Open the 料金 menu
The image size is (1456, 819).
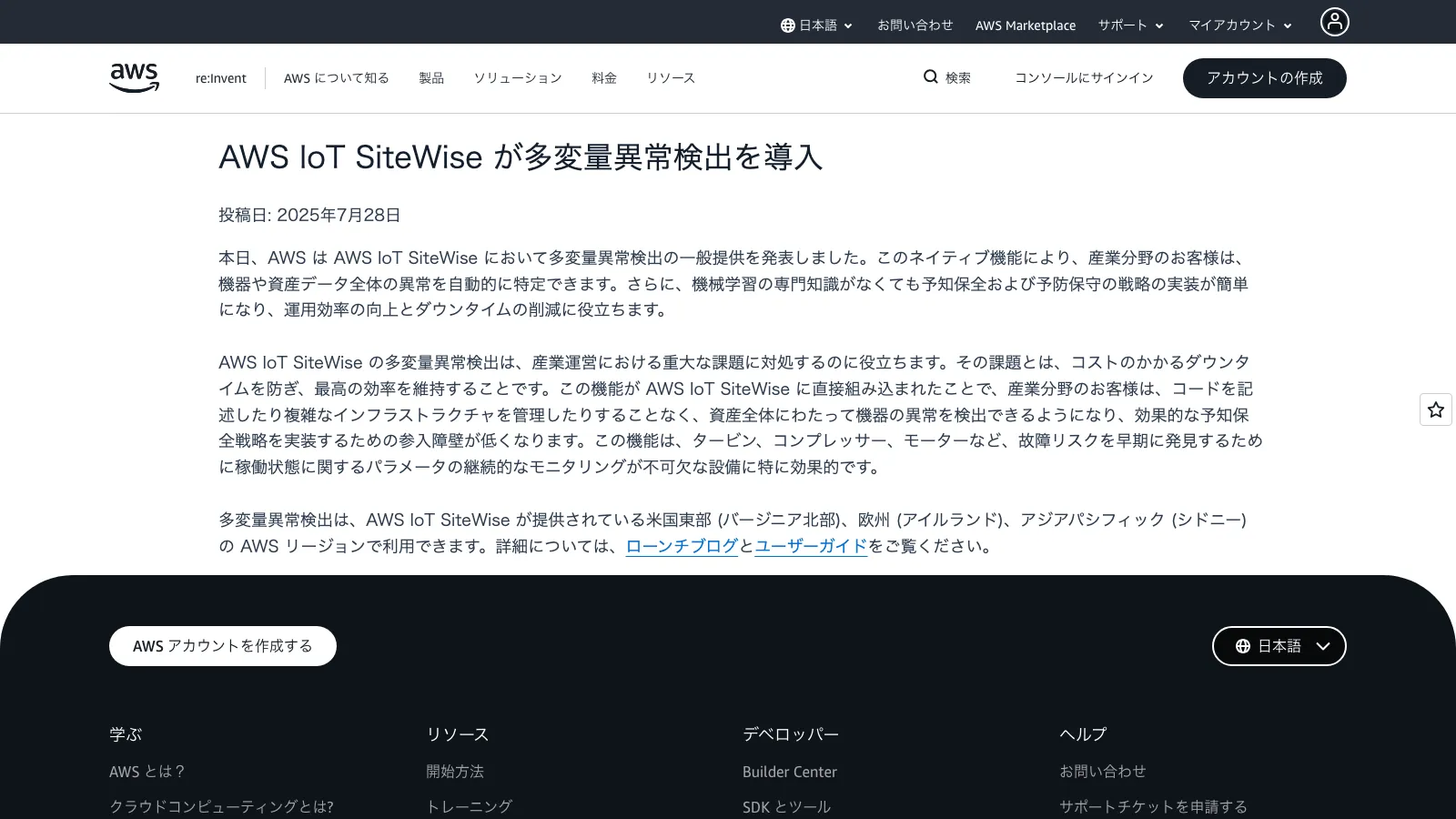pos(604,78)
